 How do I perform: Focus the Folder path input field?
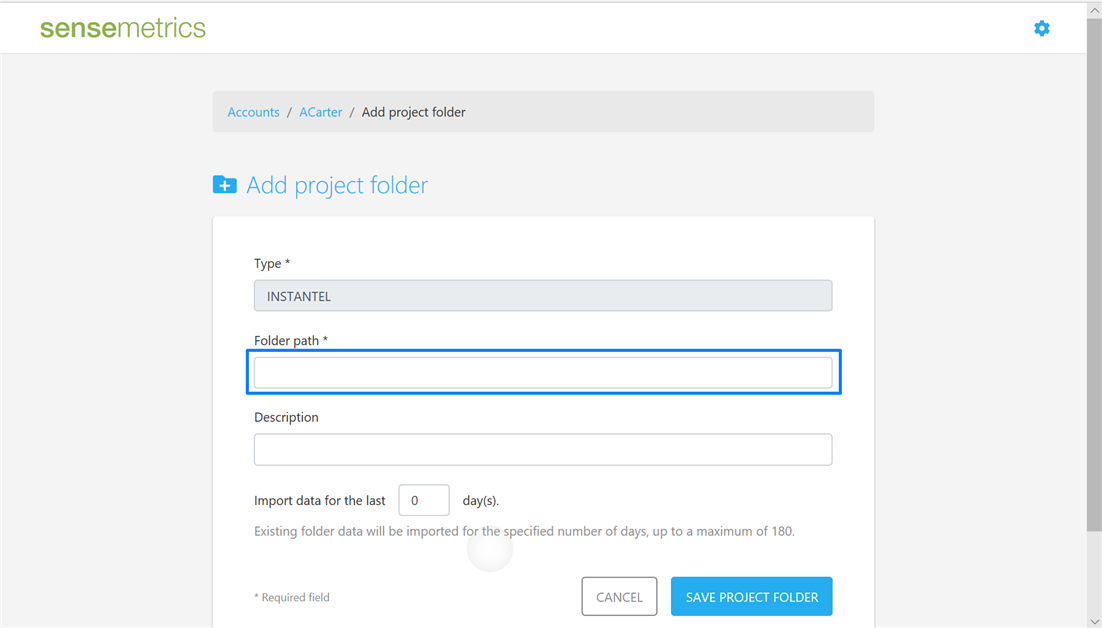542,373
